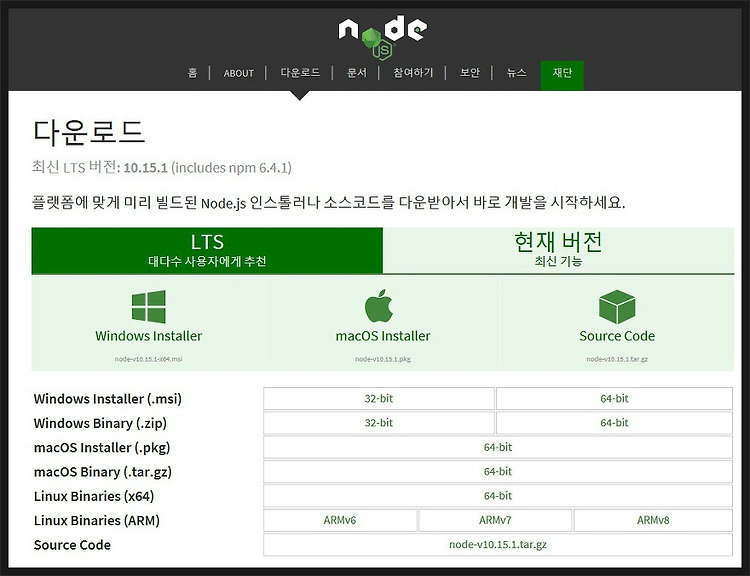This screenshot has height=576, width=750.
Task: Click the Windows Binary (.zip) row label
Action: [x=100, y=423]
